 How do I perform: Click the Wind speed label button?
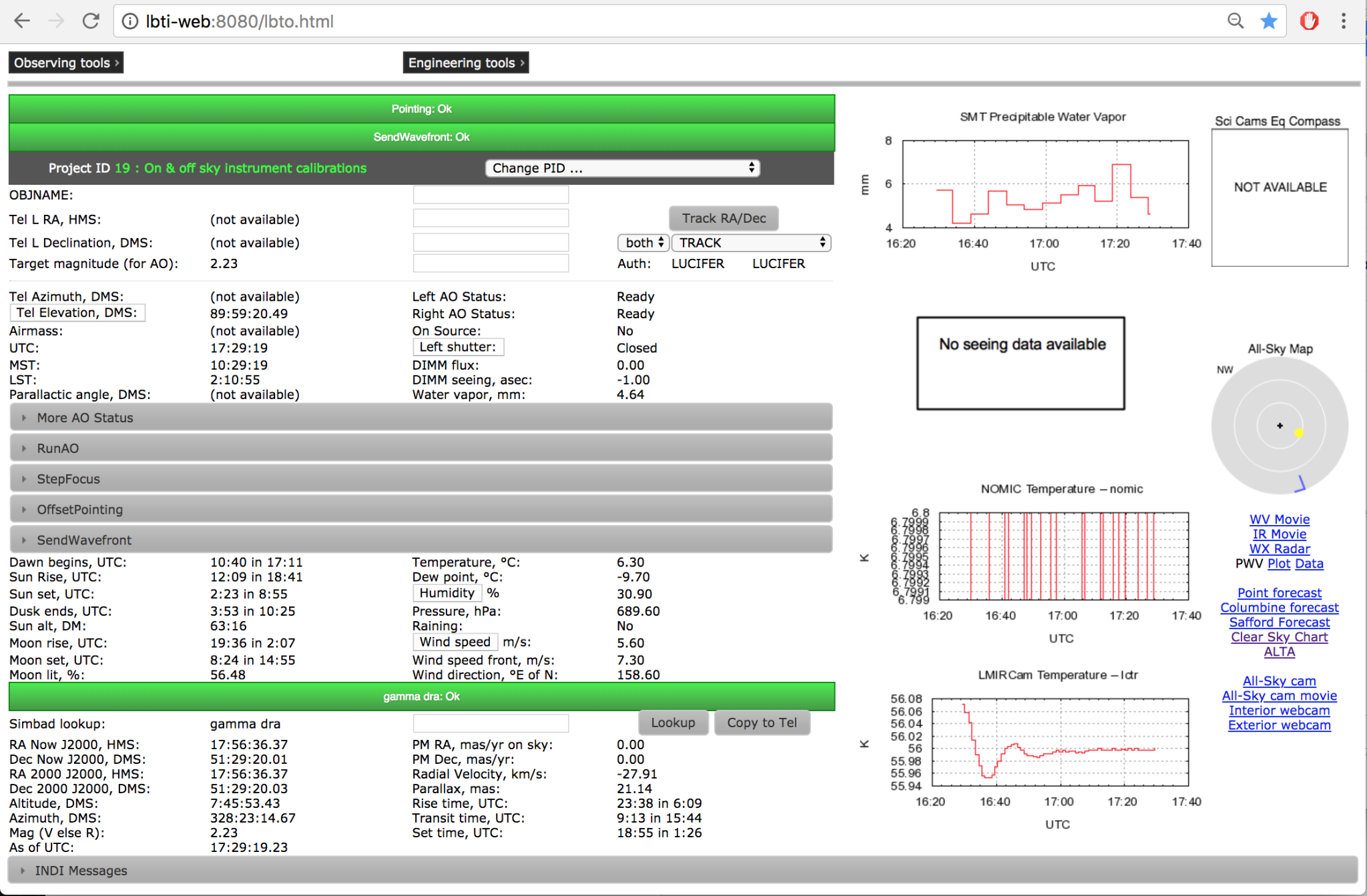coord(455,642)
